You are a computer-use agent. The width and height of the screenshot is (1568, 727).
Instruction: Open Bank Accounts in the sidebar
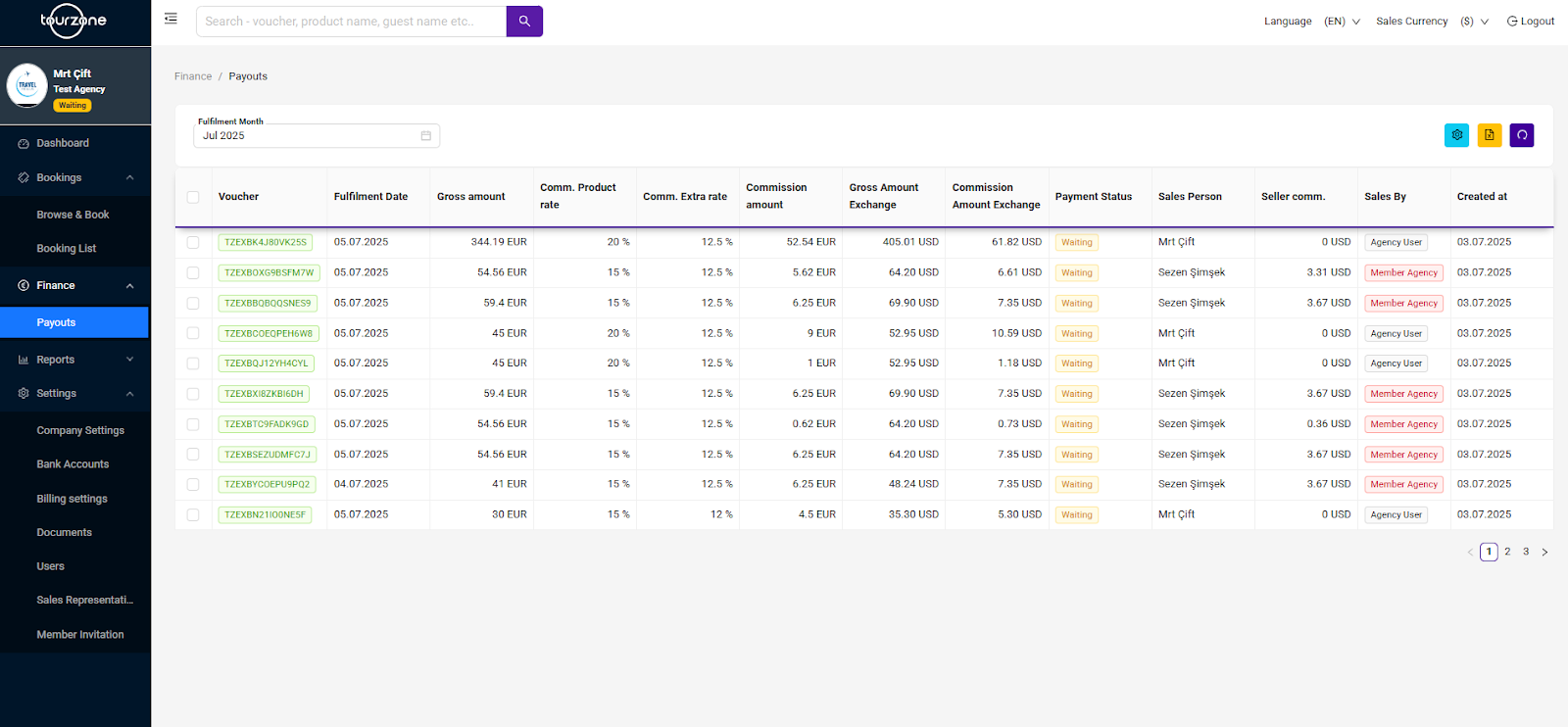(x=73, y=464)
